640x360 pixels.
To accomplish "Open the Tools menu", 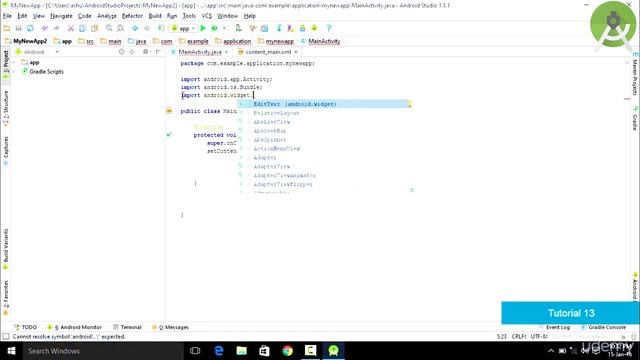I will pyautogui.click(x=189, y=16).
